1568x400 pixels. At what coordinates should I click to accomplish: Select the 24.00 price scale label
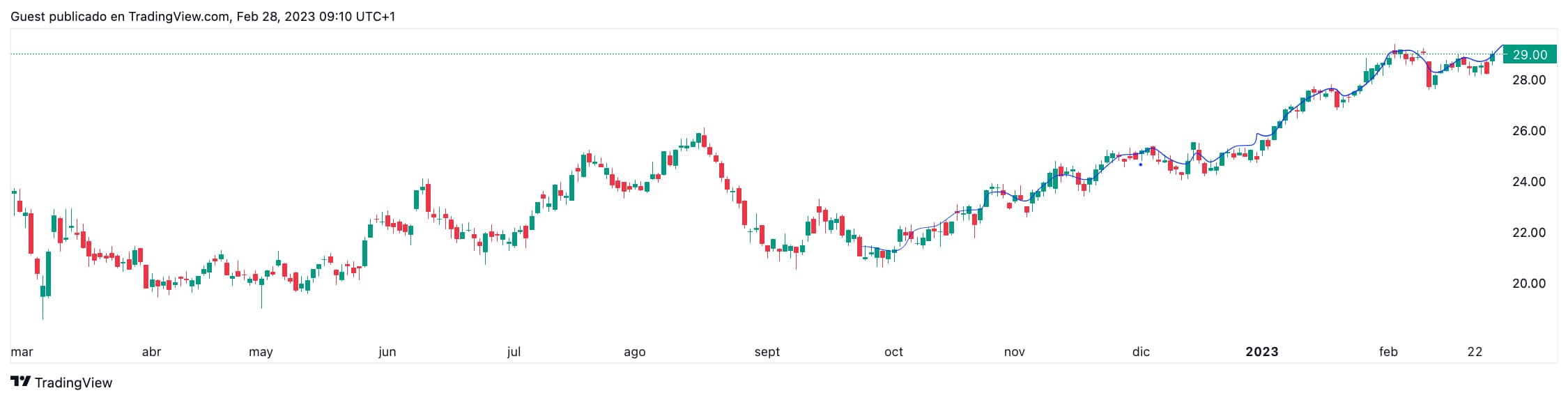point(1529,182)
